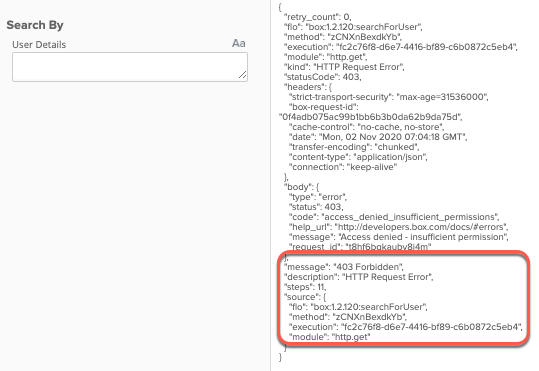Click the "code": access_denied_insufficient_permissions line

tap(394, 217)
